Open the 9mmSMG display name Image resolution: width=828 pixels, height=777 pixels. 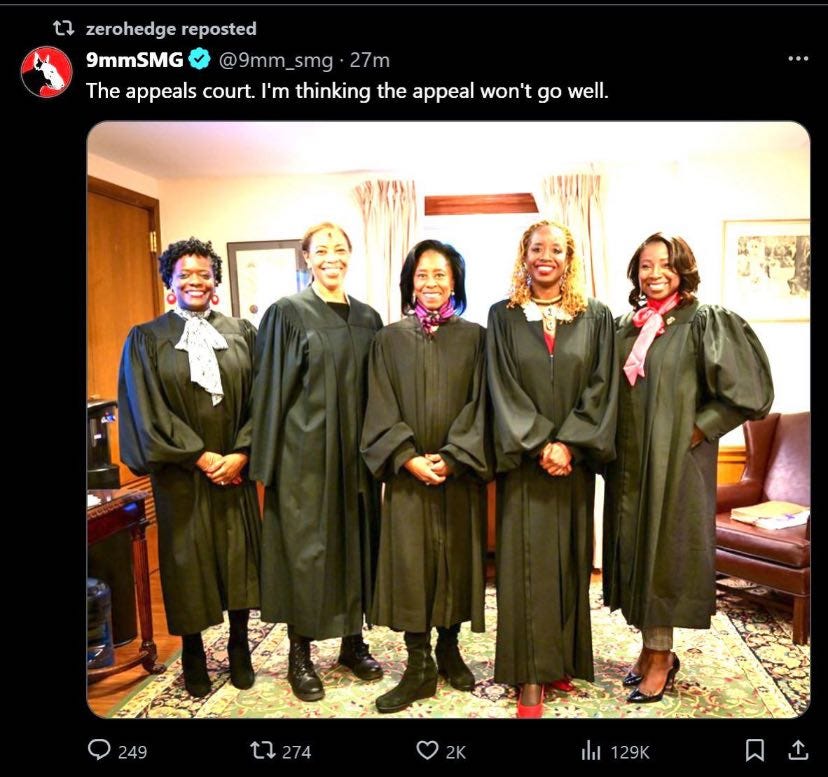click(135, 60)
